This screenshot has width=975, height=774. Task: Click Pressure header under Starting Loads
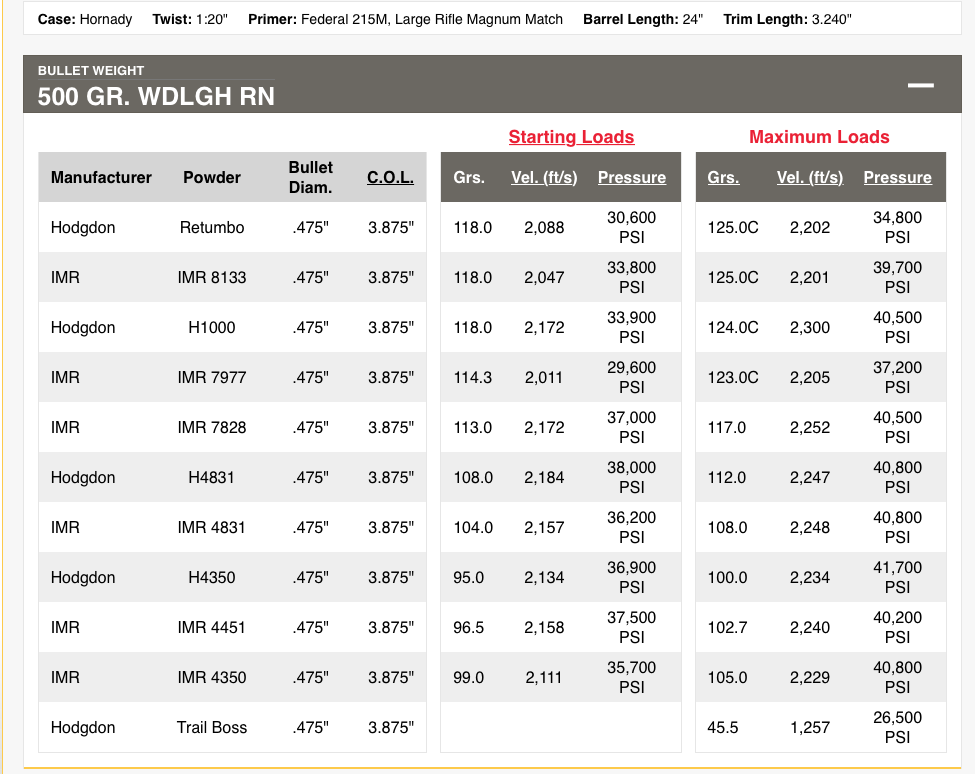(631, 177)
